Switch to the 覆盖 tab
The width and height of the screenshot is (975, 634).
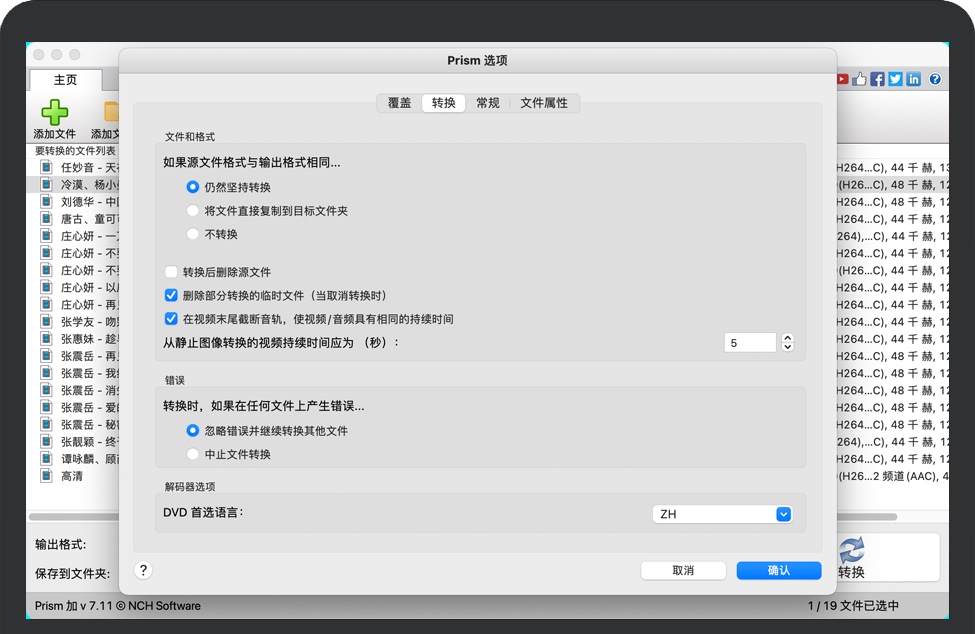coord(399,103)
